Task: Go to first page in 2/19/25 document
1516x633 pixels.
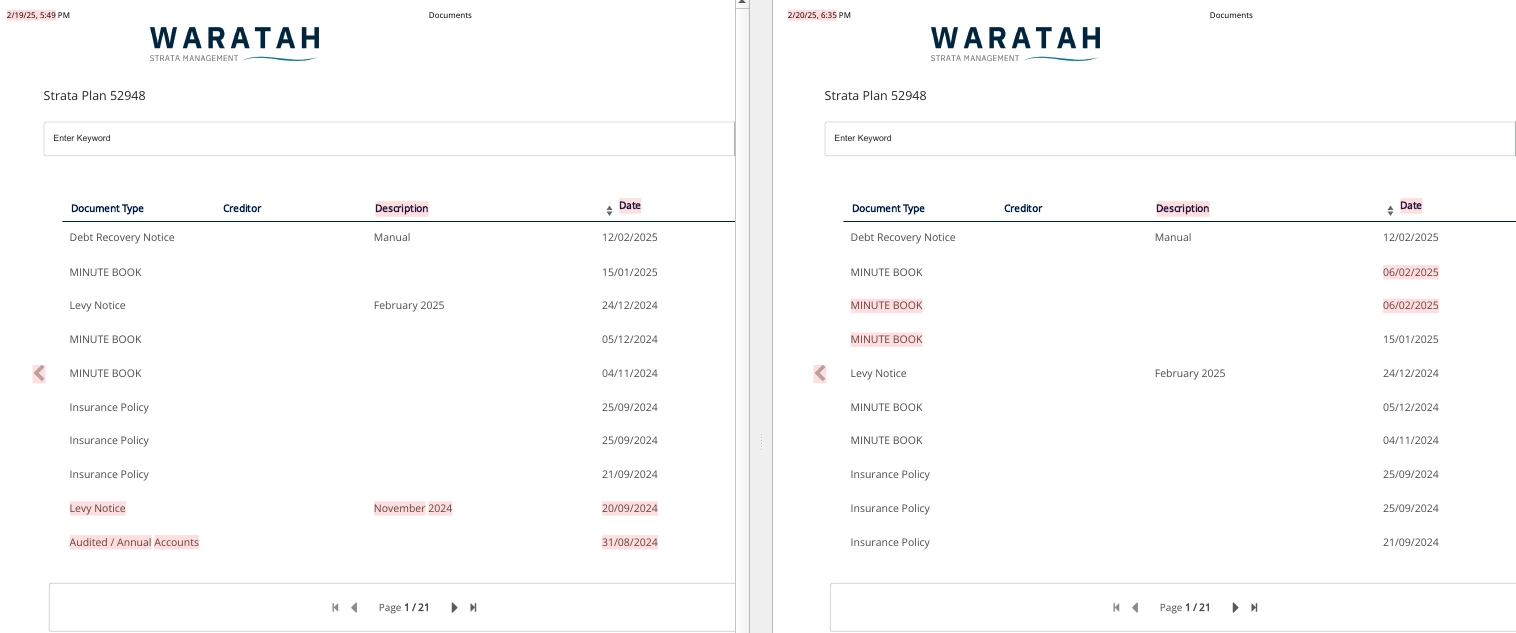Action: 335,607
